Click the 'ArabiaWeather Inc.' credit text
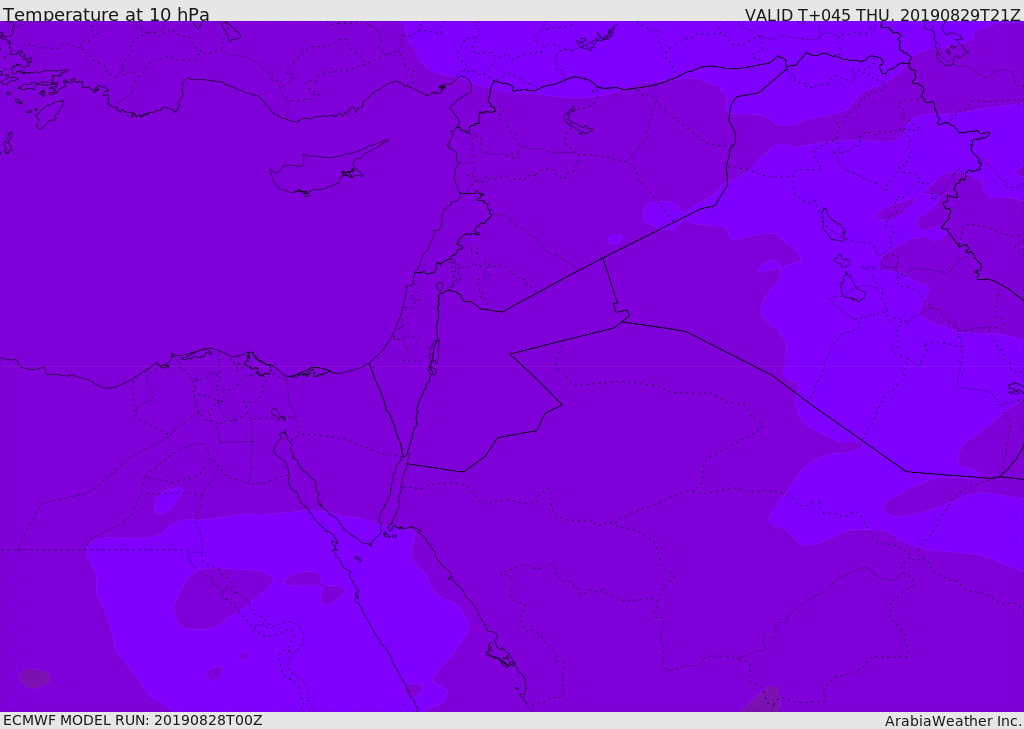 pos(952,721)
